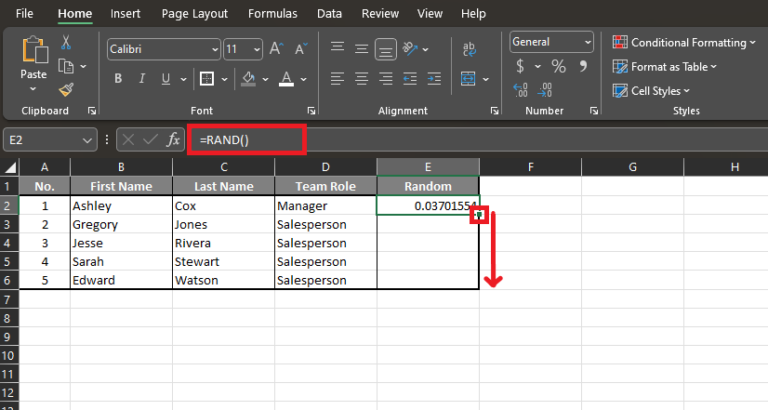Toggle Italic formatting
The image size is (768, 410).
coord(142,78)
